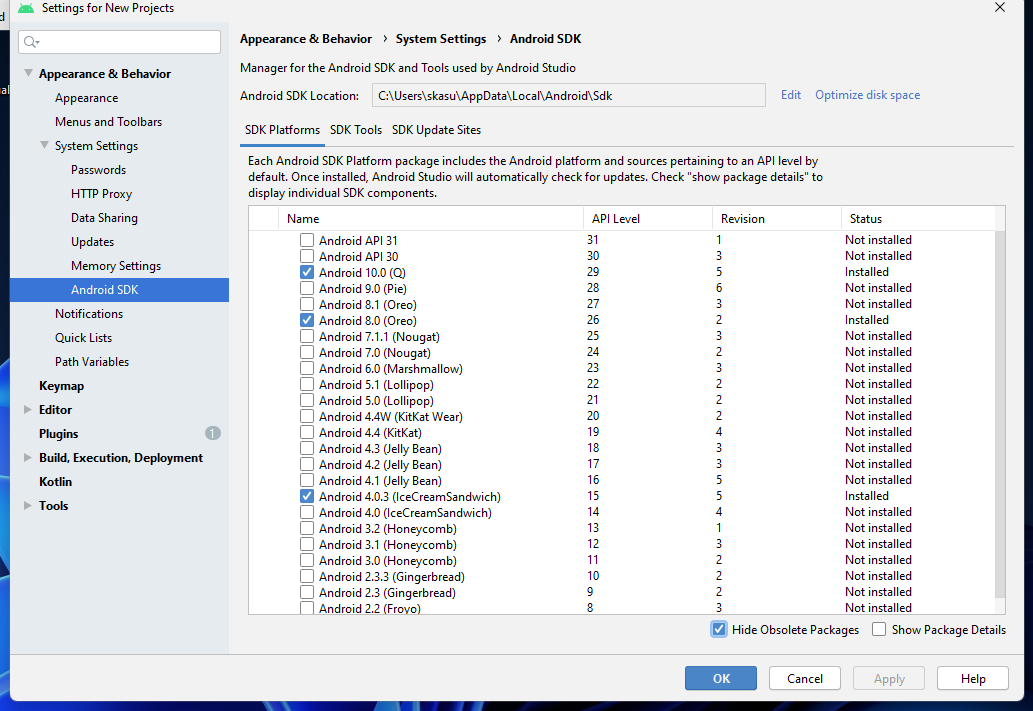Open Menus and Toolbars settings
The width and height of the screenshot is (1033, 711).
(x=108, y=122)
